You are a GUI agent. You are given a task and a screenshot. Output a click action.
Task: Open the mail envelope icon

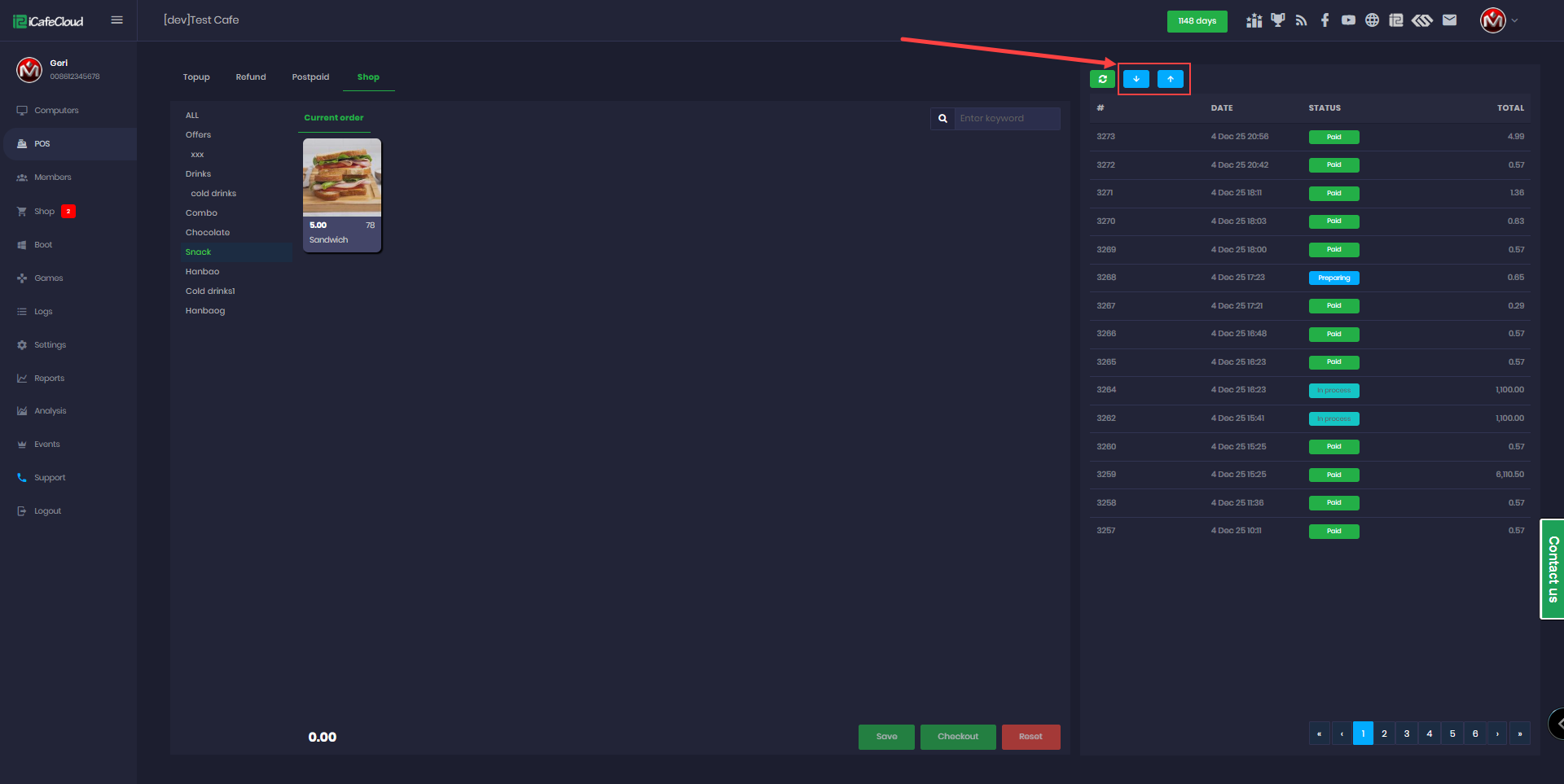1449,20
